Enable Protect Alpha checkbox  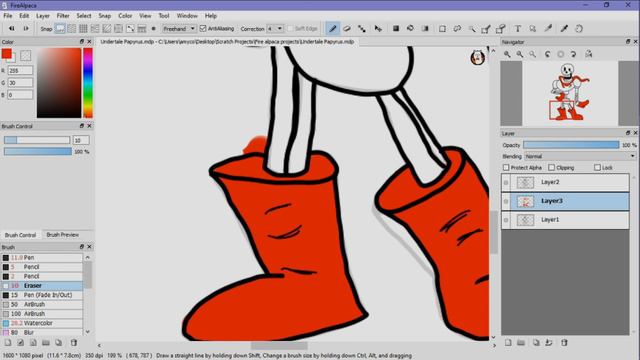[x=506, y=167]
